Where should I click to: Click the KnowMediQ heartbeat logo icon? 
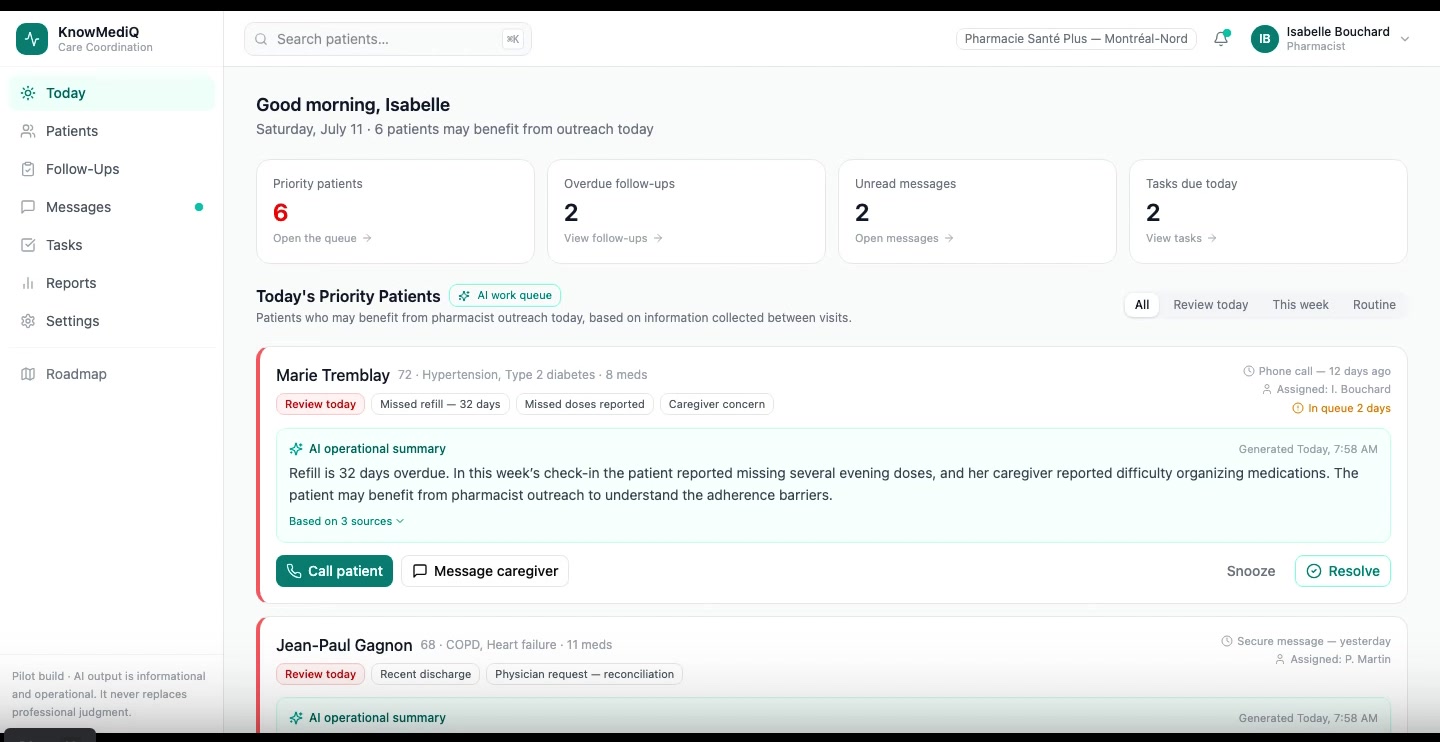click(x=32, y=39)
